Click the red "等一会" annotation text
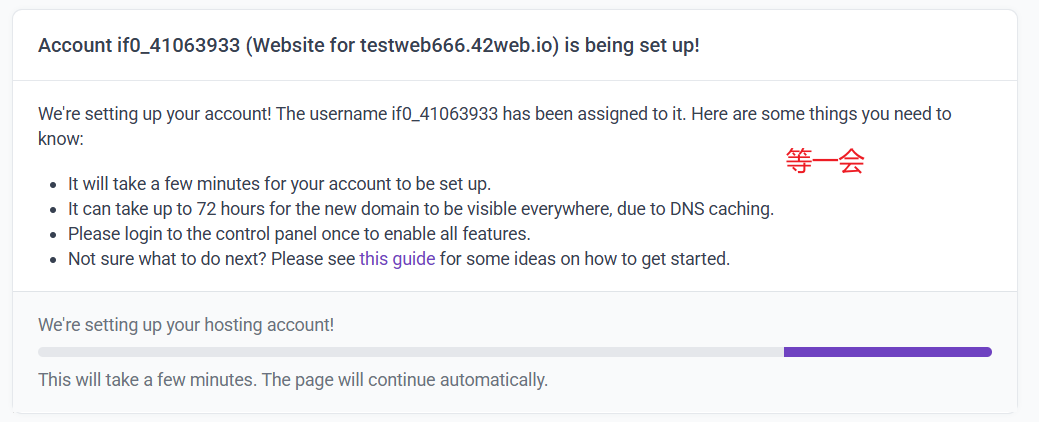This screenshot has width=1039, height=422. click(x=824, y=162)
